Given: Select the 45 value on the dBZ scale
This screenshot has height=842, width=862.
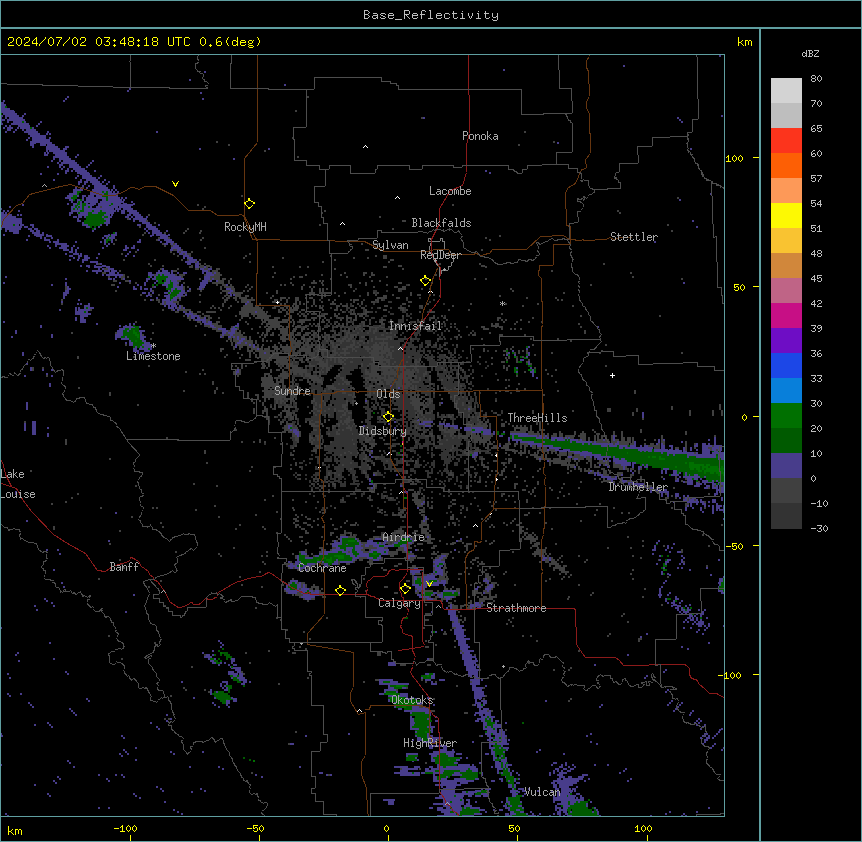Looking at the screenshot, I should pyautogui.click(x=816, y=279).
